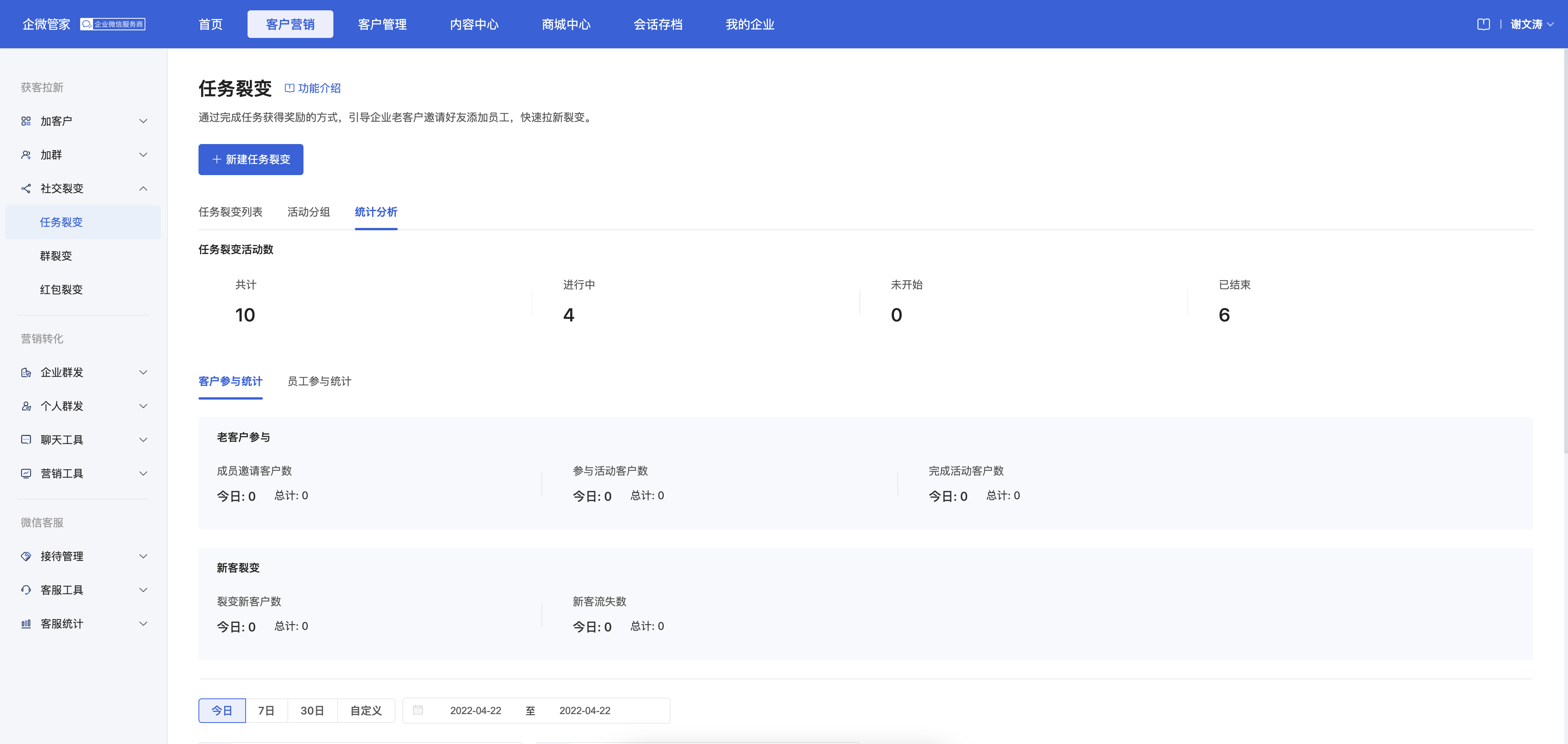
Task: Click the 未开始 value 0
Action: [x=896, y=315]
